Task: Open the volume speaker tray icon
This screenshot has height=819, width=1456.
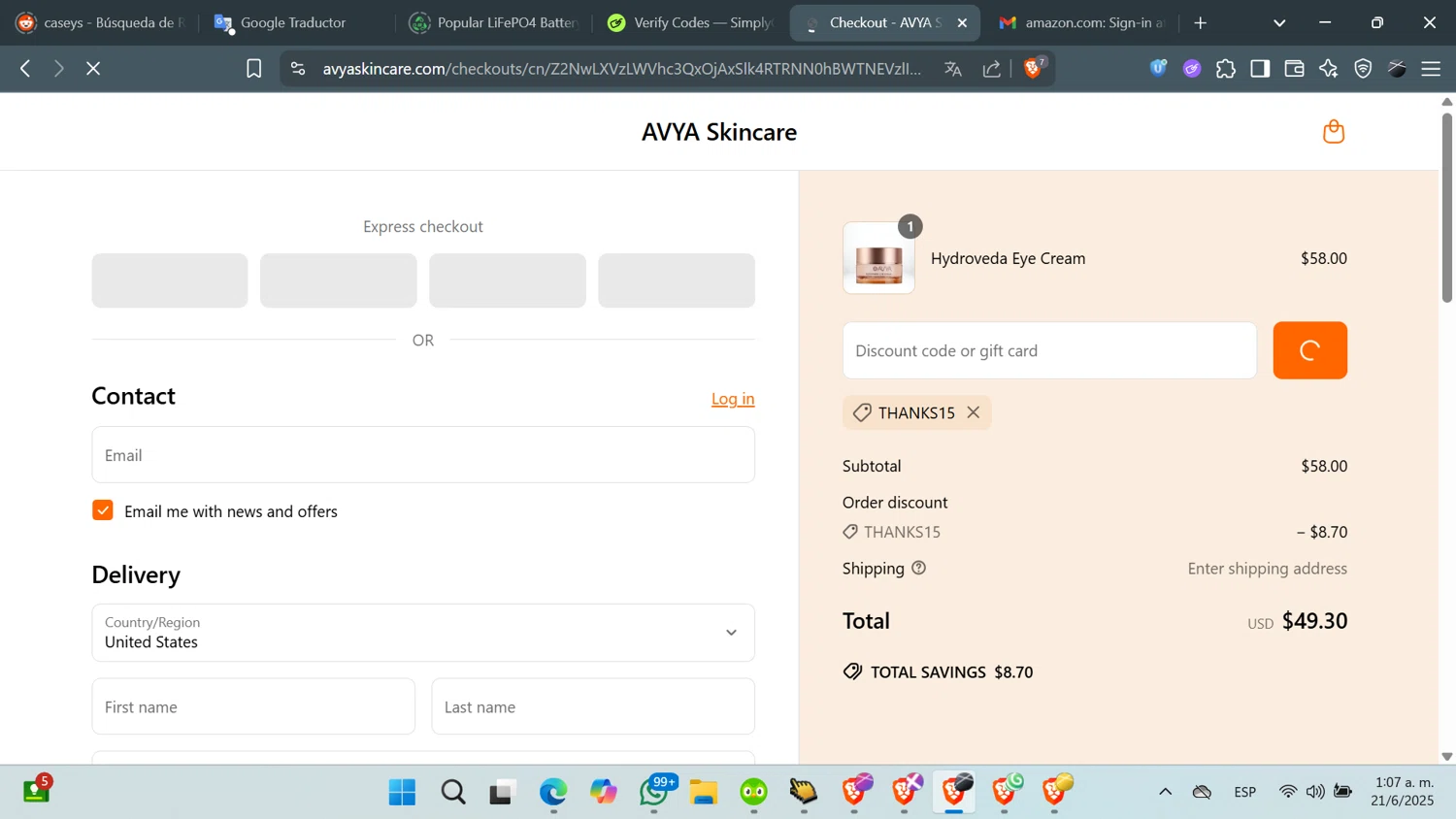Action: 1315,792
